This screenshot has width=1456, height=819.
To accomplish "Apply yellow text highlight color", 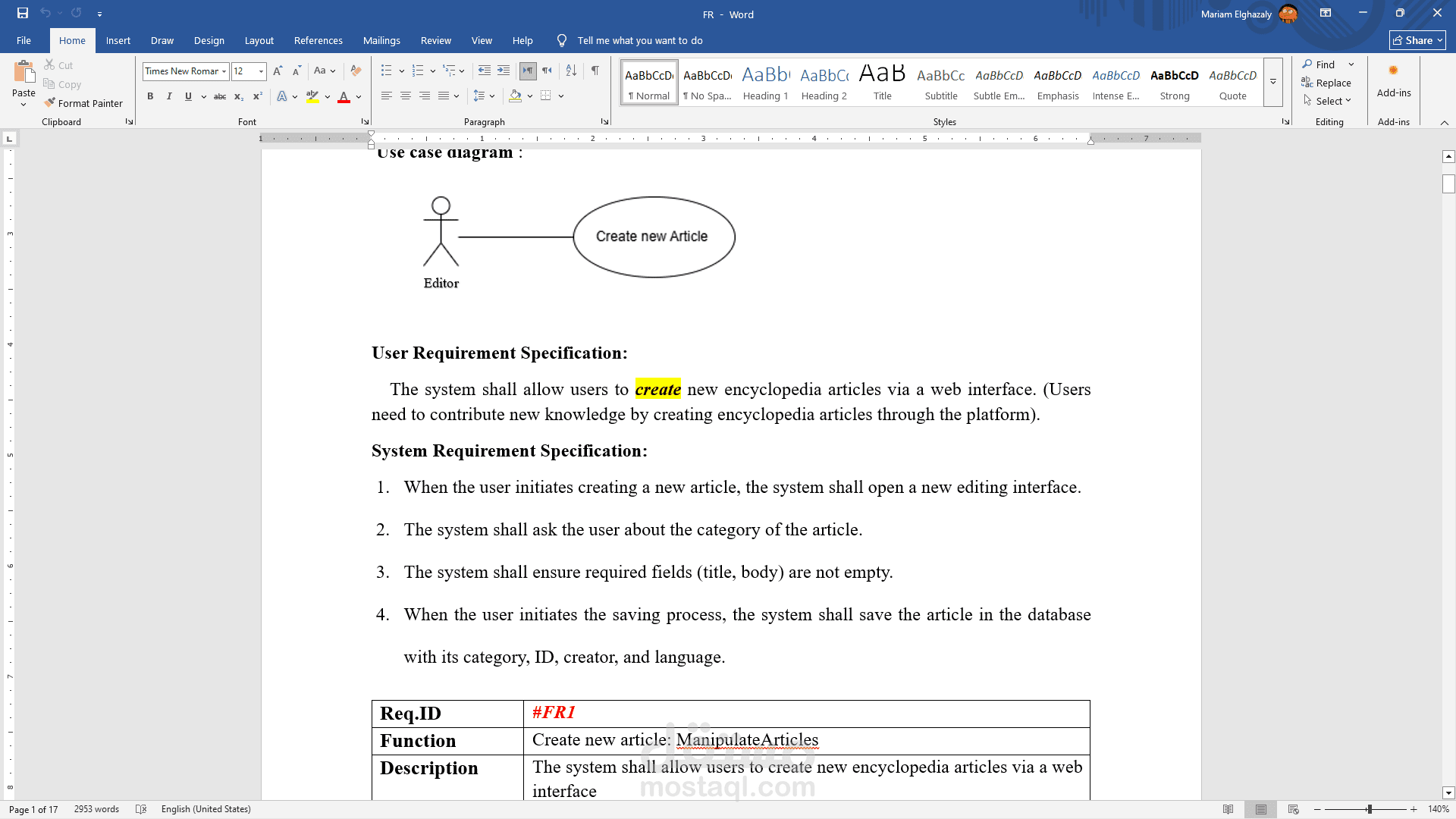I will pos(312,96).
